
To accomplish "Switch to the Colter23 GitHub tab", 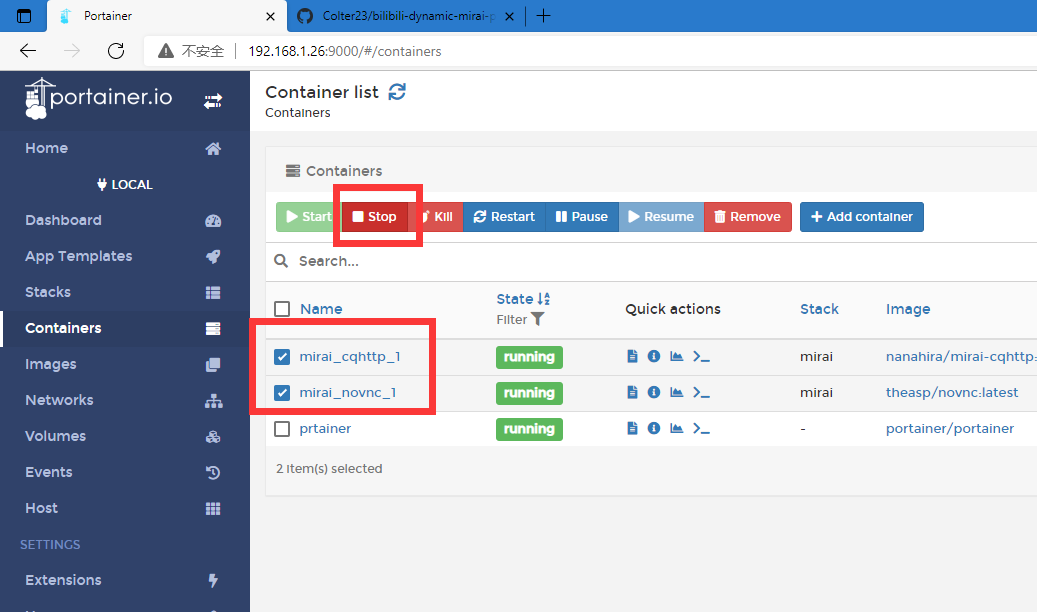I will pyautogui.click(x=406, y=16).
